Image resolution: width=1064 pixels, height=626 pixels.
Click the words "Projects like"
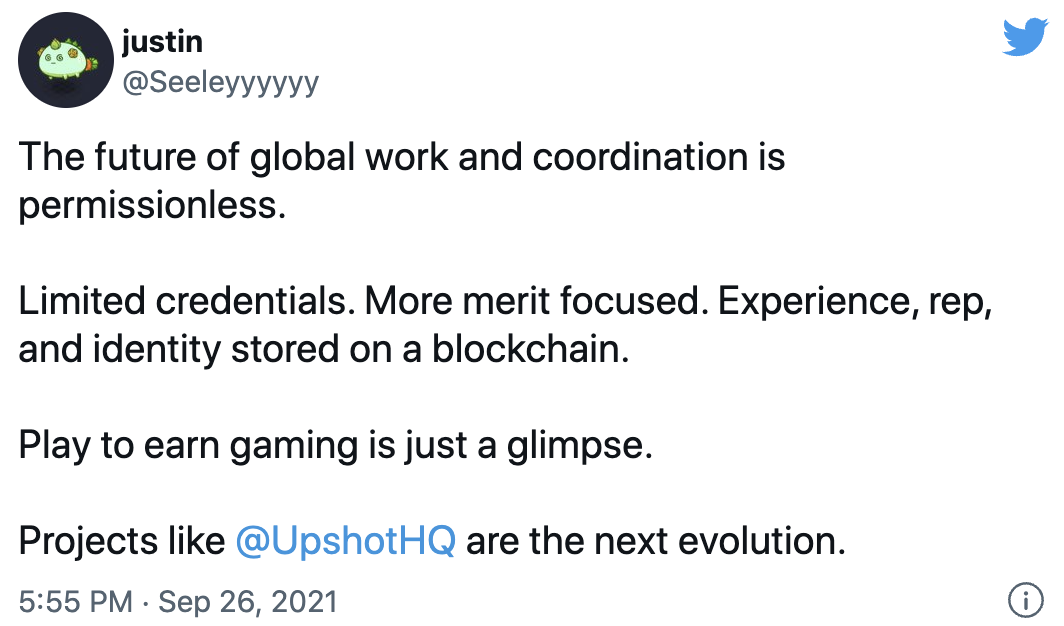(x=121, y=541)
